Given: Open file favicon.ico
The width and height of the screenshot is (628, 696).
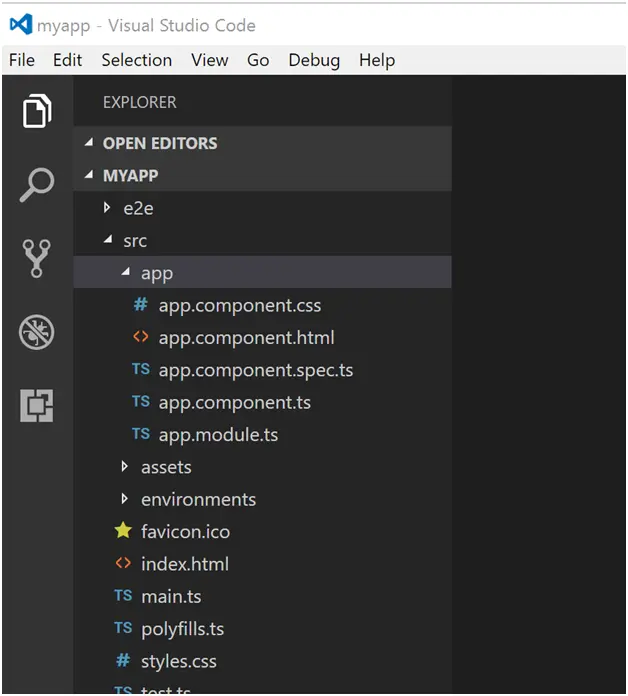Looking at the screenshot, I should (186, 532).
